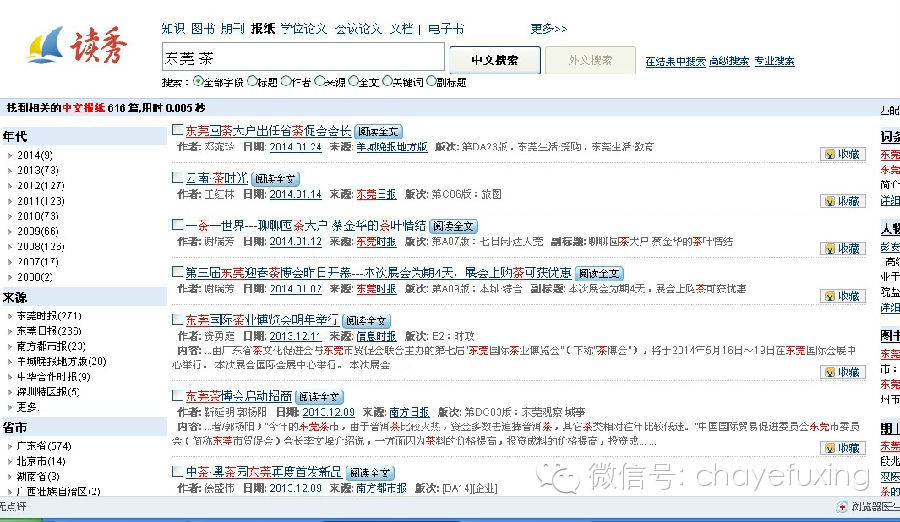The width and height of the screenshot is (900, 522).
Task: Open the 高级搜索 link
Action: point(729,61)
